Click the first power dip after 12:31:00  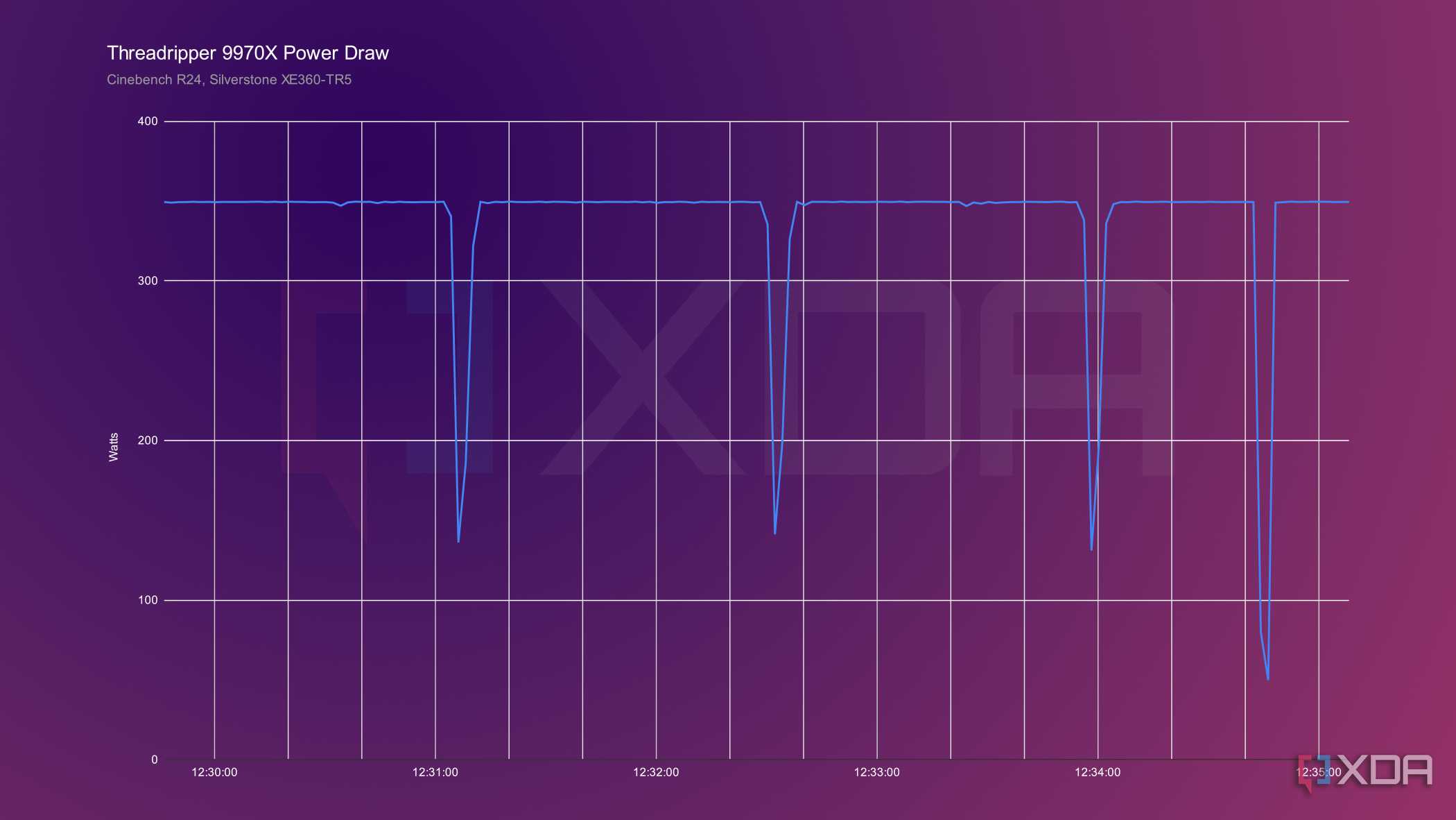point(458,540)
